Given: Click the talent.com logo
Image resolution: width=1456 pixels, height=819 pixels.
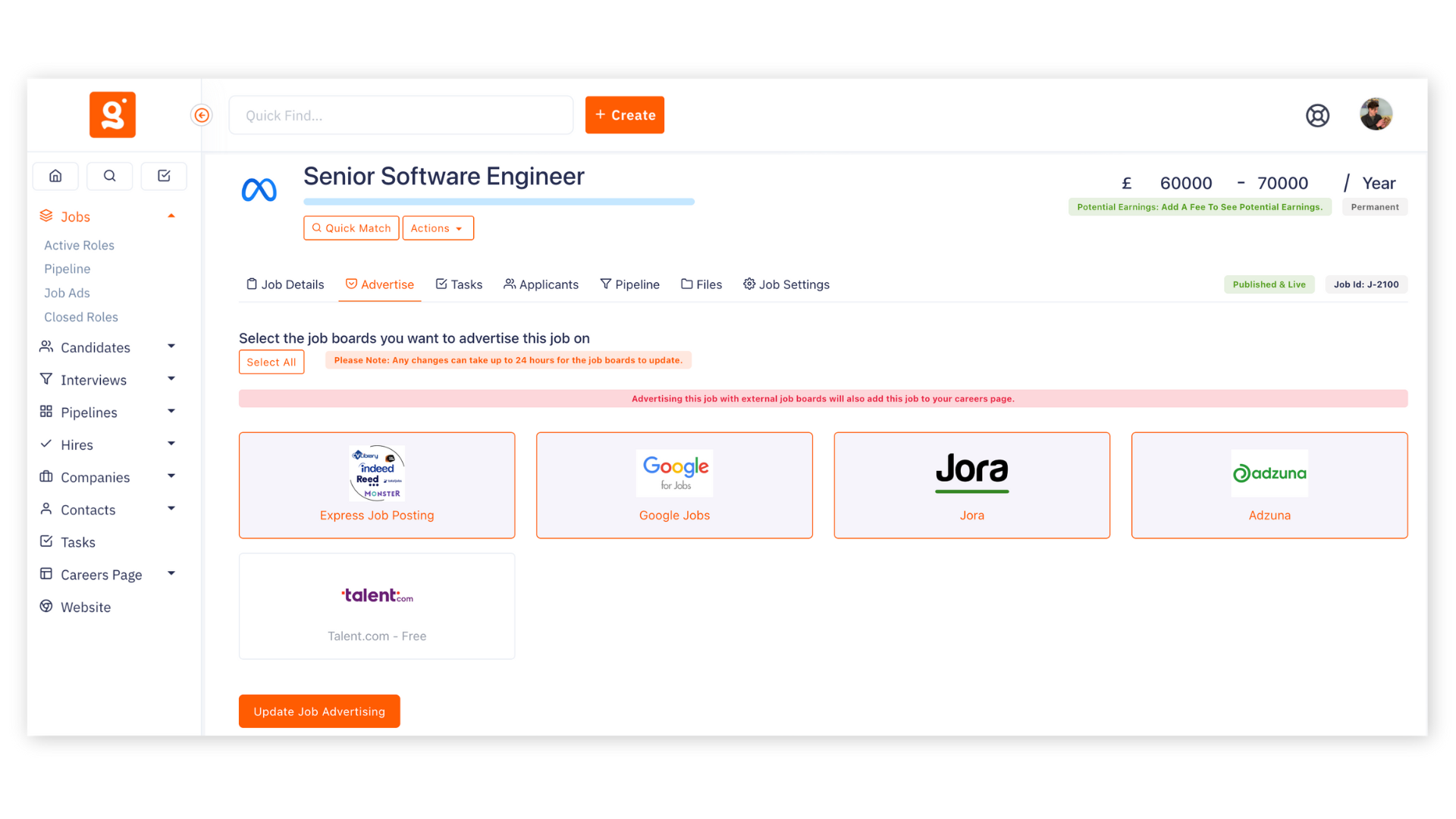Looking at the screenshot, I should point(377,595).
